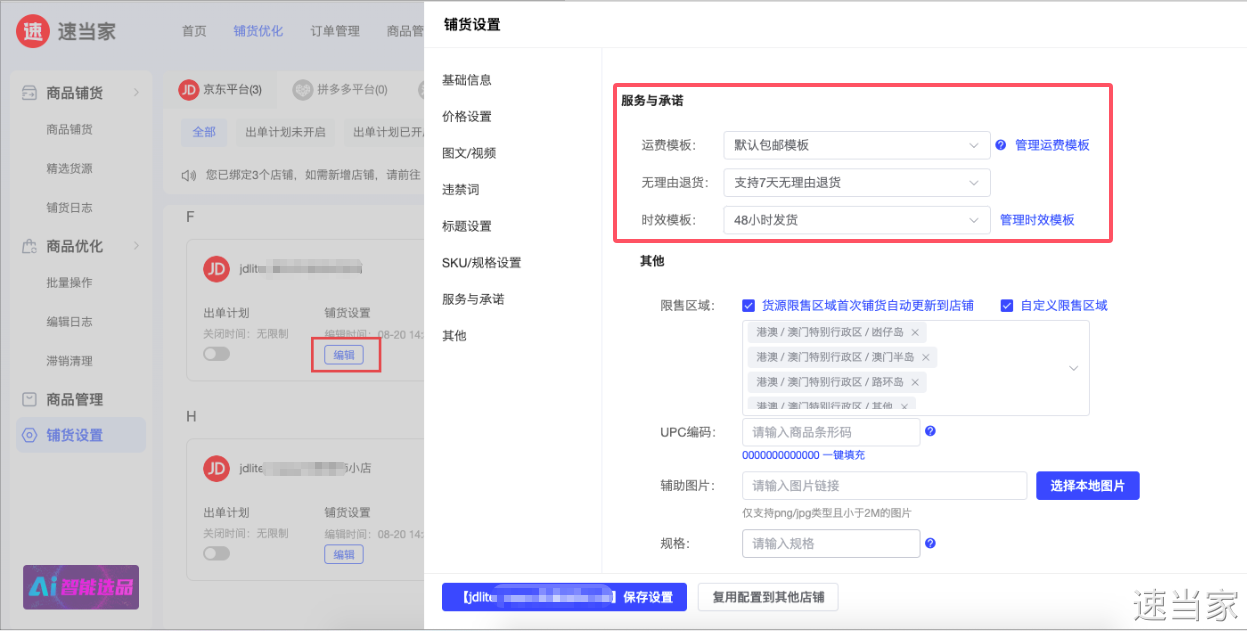The height and width of the screenshot is (631, 1247).
Task: Open the 运费模板 dropdown
Action: (x=856, y=145)
